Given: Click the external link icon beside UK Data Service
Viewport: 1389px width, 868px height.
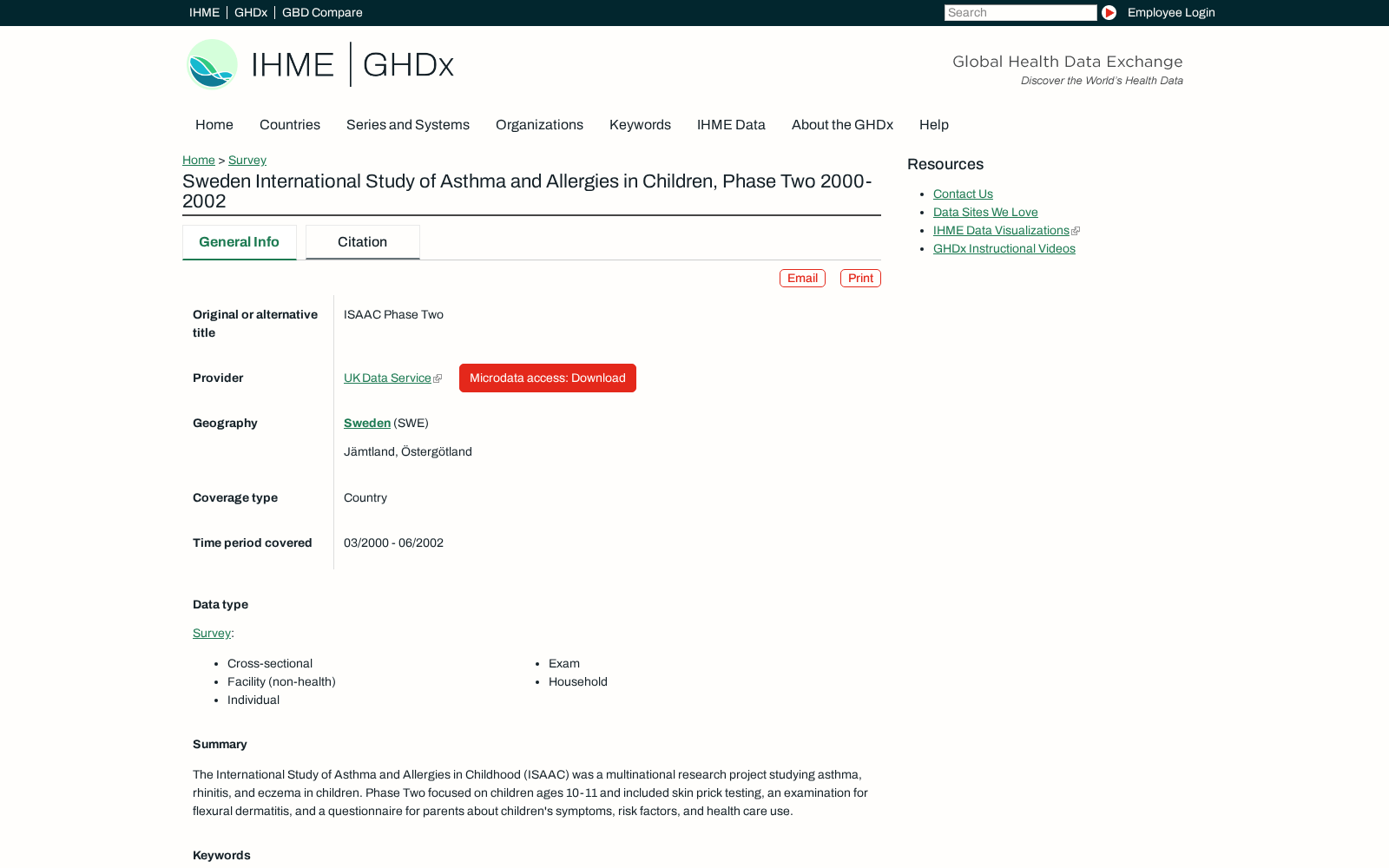Looking at the screenshot, I should (438, 378).
